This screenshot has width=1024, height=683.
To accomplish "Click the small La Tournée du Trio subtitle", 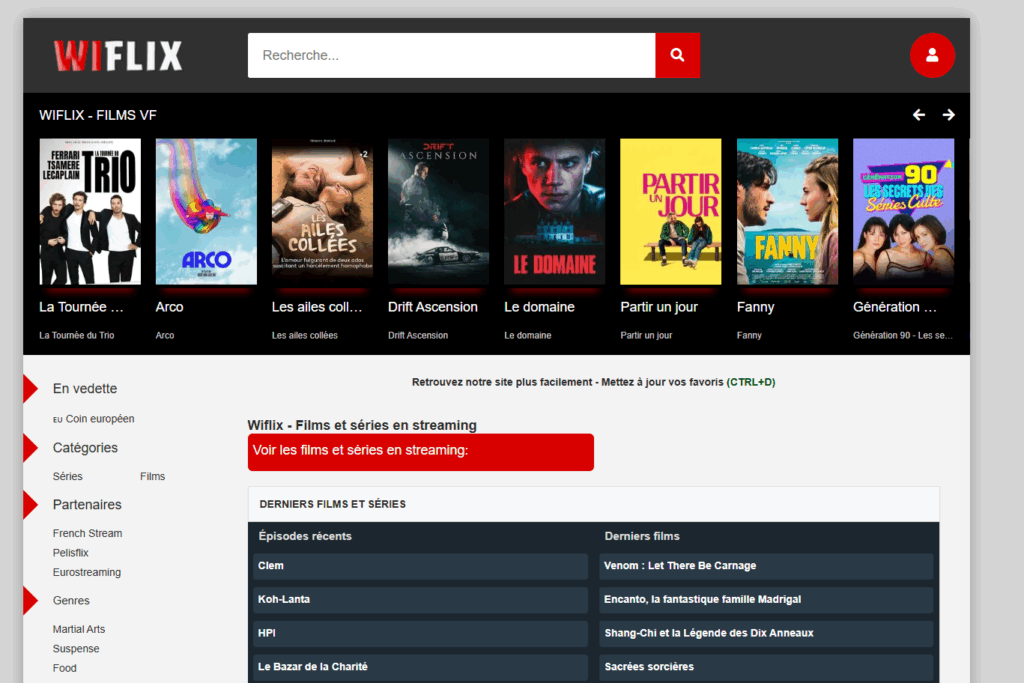I will (76, 336).
